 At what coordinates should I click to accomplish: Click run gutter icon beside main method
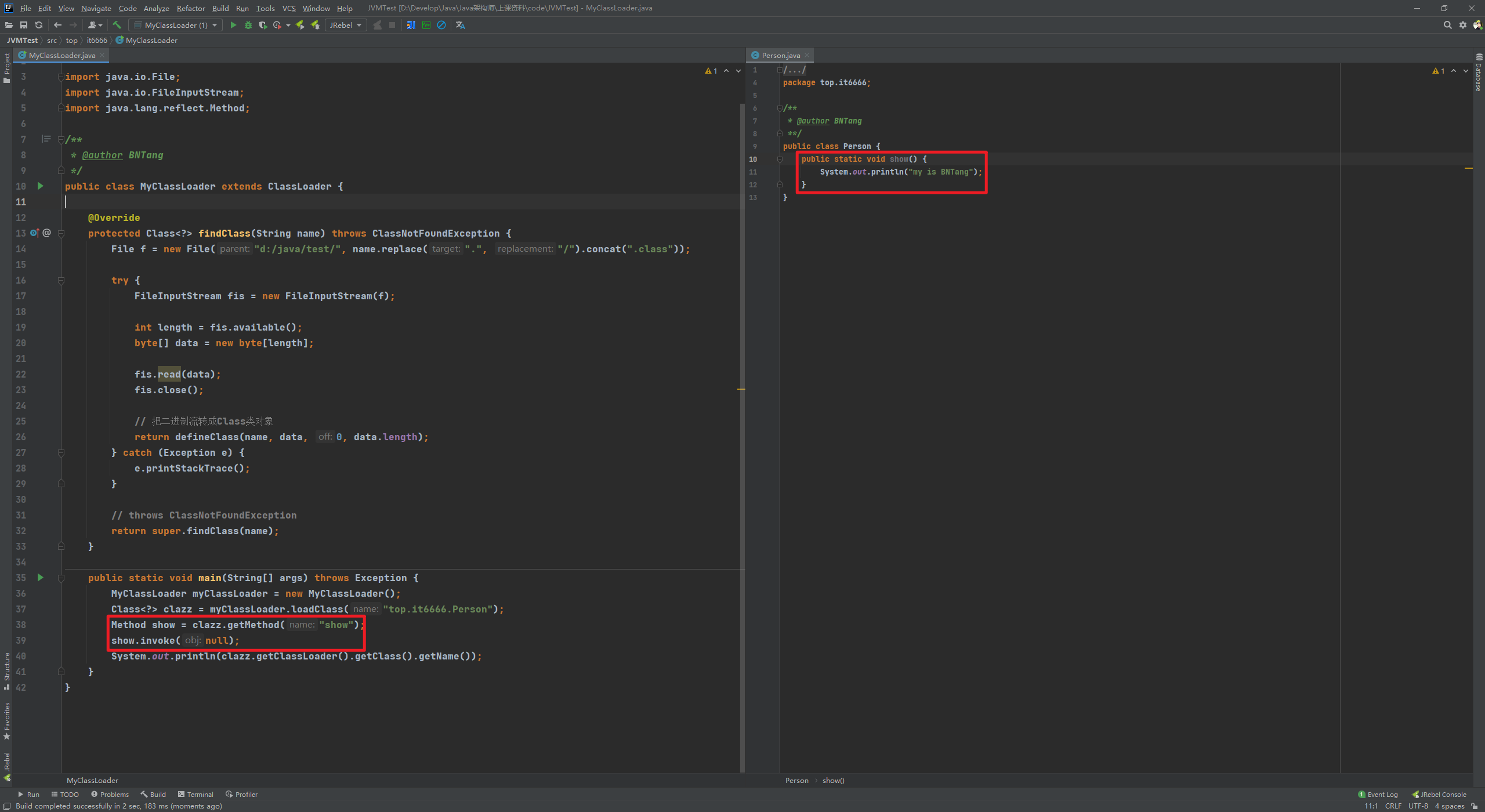41,578
